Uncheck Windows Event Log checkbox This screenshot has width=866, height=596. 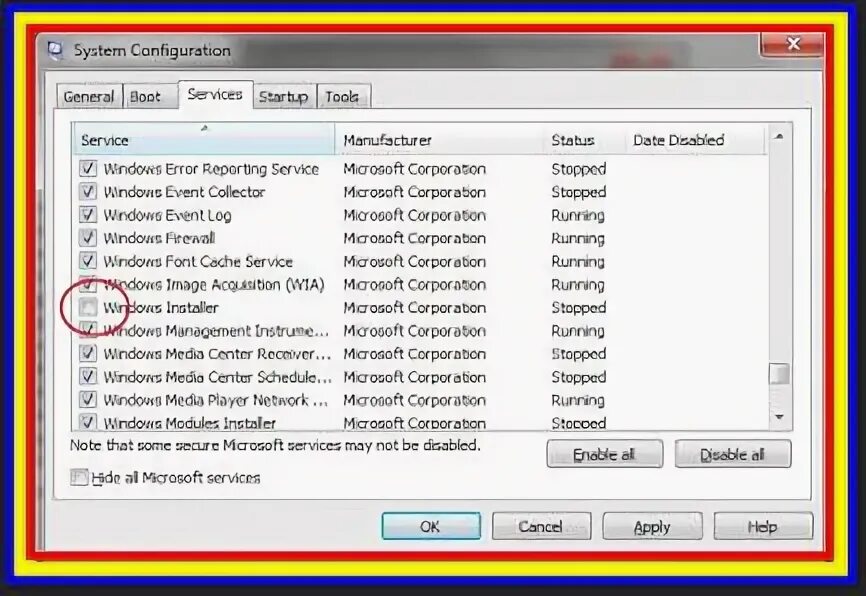pos(88,215)
